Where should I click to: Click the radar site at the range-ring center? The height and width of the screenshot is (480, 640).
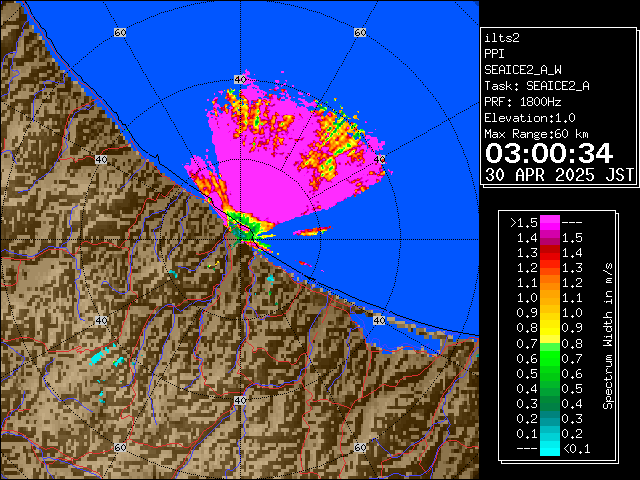click(241, 240)
